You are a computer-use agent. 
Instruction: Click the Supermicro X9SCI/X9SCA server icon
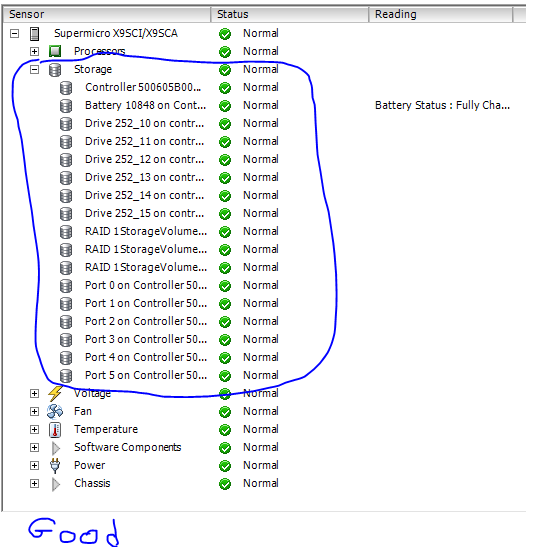click(34, 34)
